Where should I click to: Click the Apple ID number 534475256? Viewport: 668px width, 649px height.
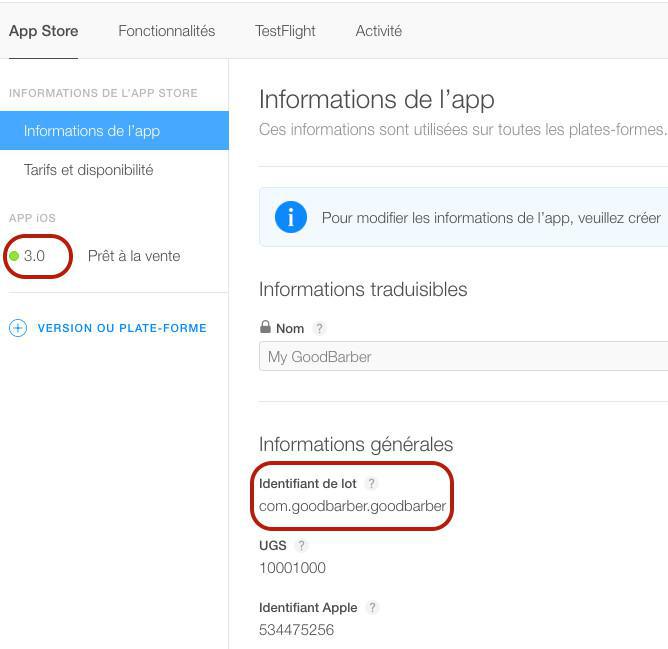click(296, 630)
